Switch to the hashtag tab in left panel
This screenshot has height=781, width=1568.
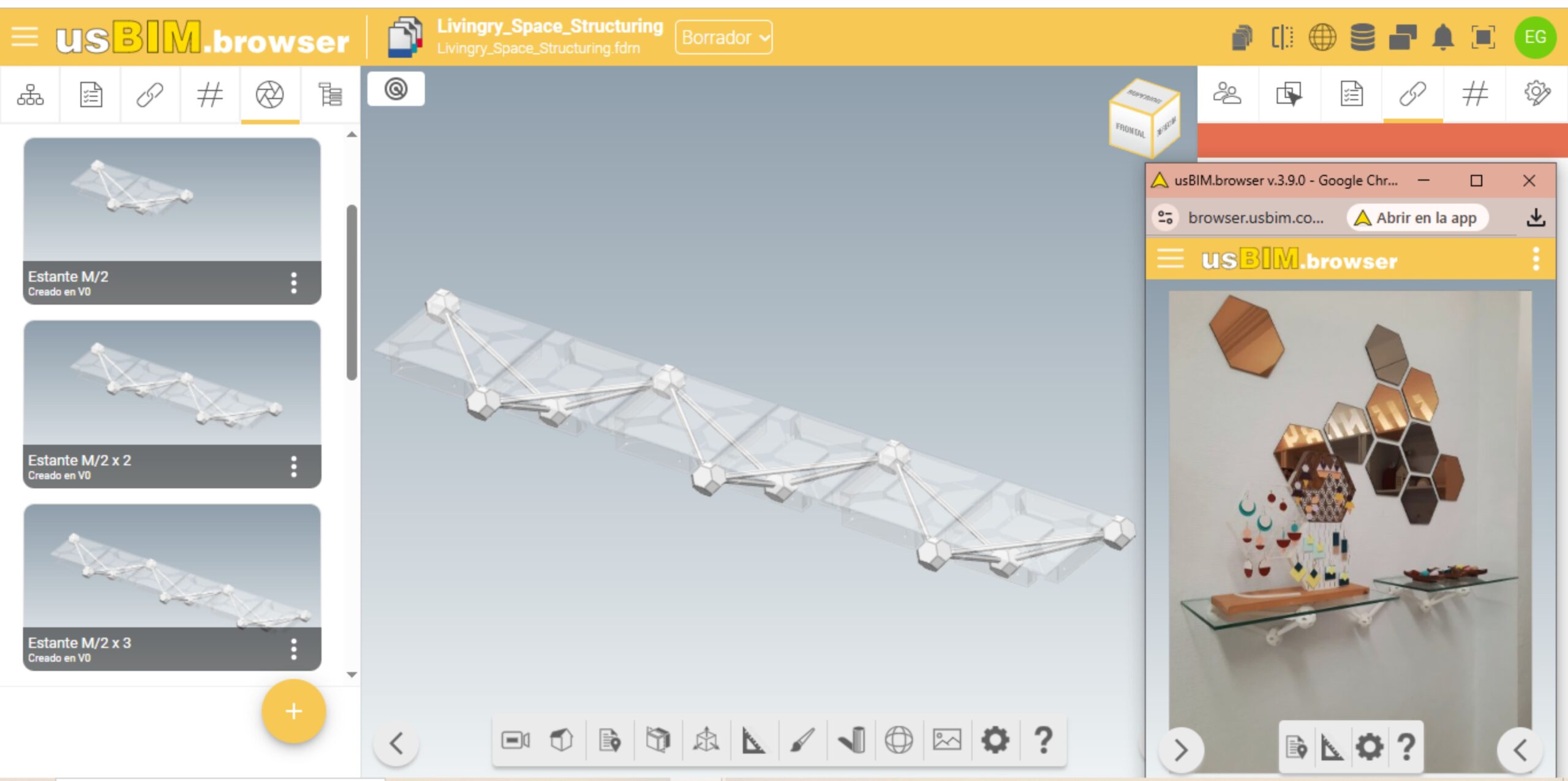[209, 95]
